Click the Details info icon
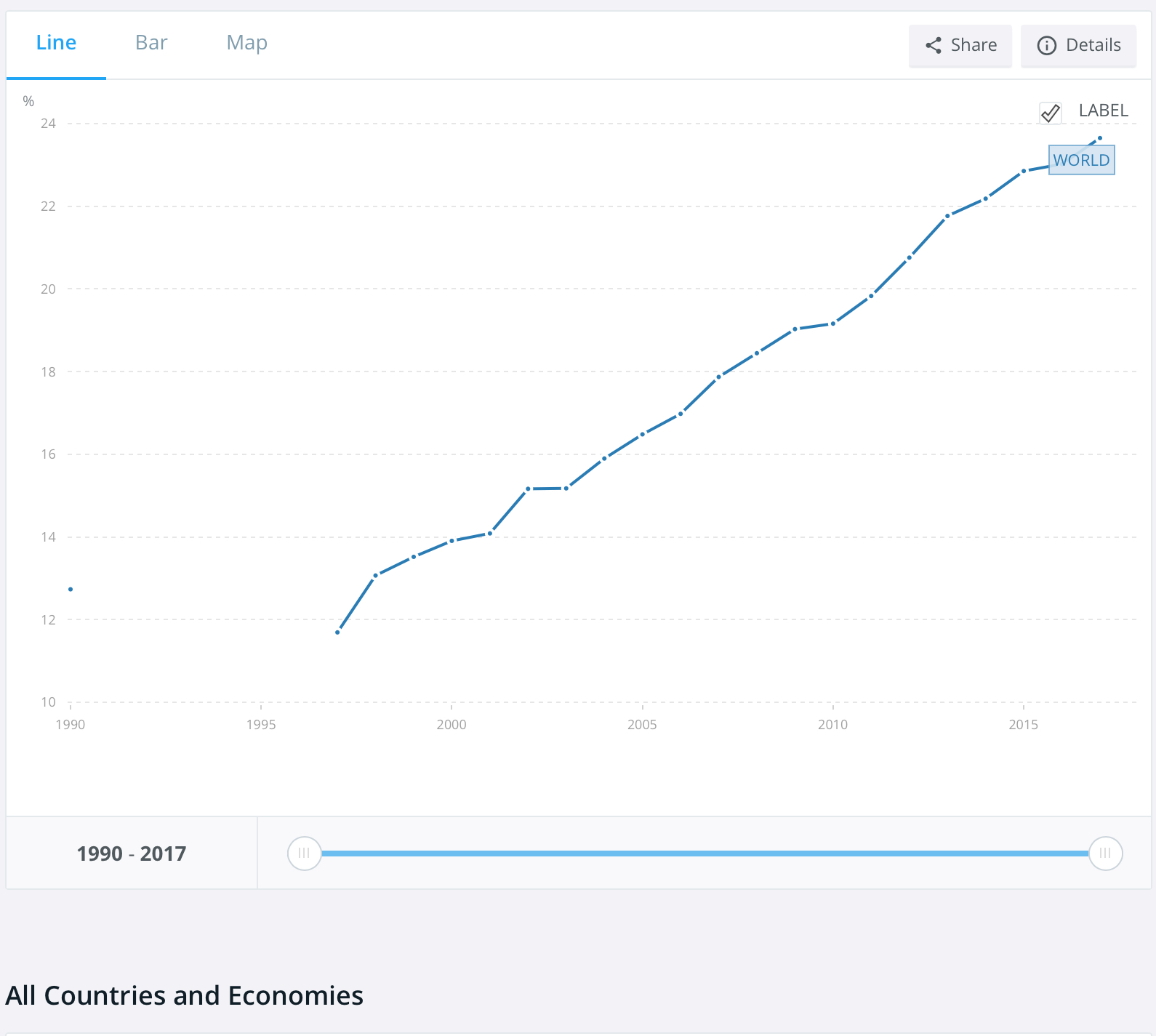Screen dimensions: 1156x1036 (x=1046, y=45)
